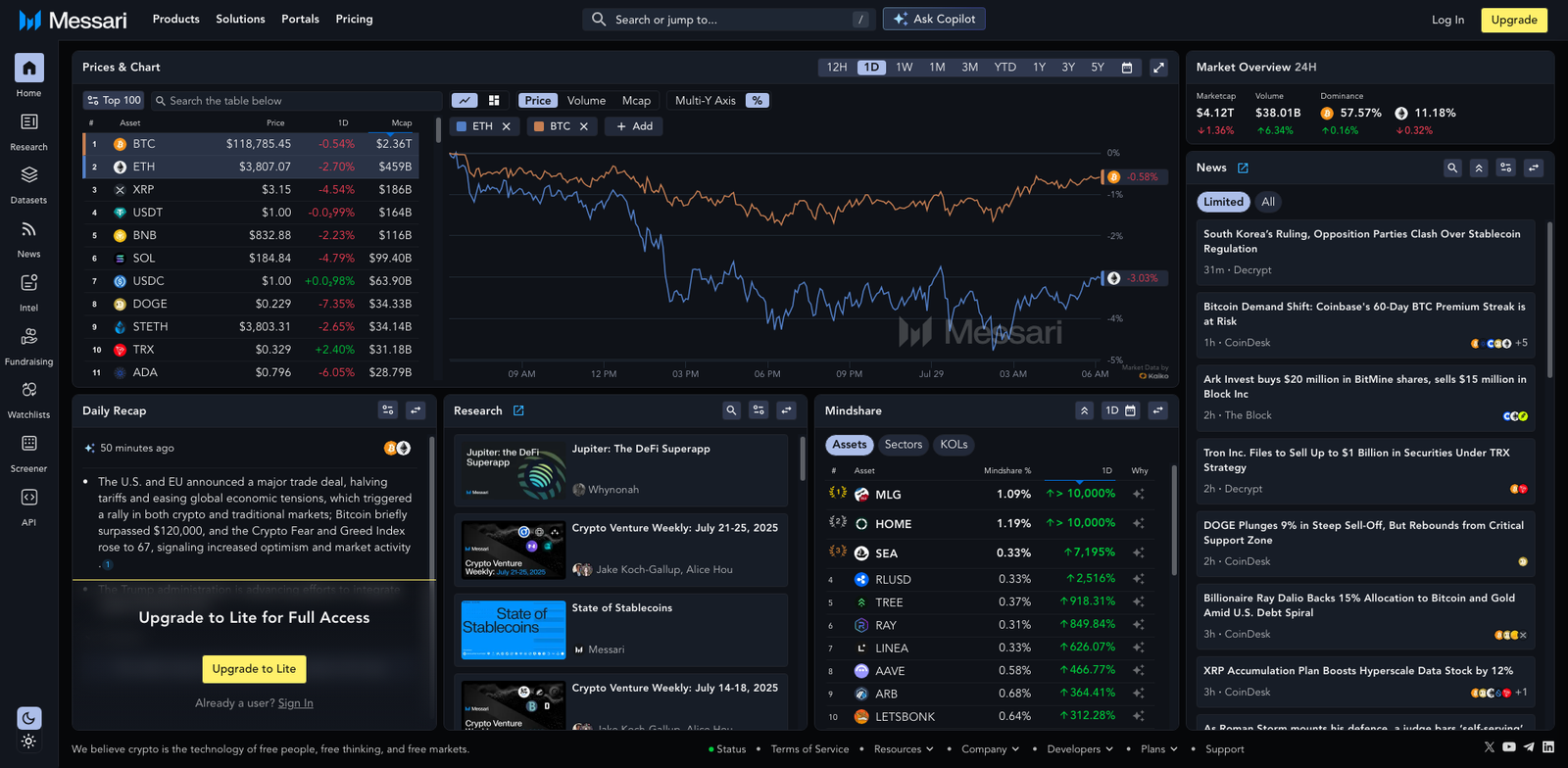Viewport: 1568px width, 768px height.
Task: Expand Developers footer menu
Action: (1080, 749)
